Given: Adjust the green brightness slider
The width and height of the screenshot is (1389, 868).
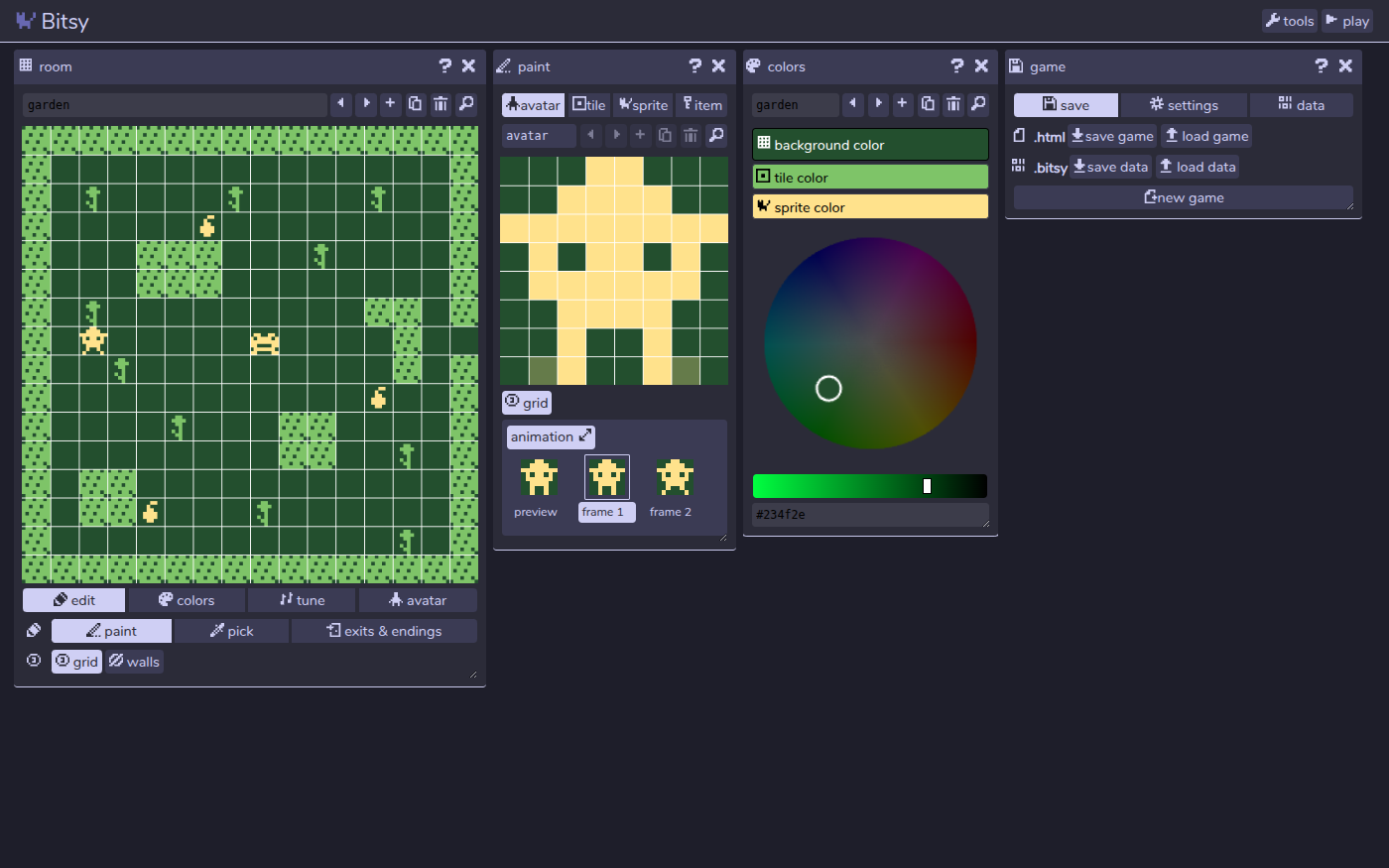Looking at the screenshot, I should (870, 486).
